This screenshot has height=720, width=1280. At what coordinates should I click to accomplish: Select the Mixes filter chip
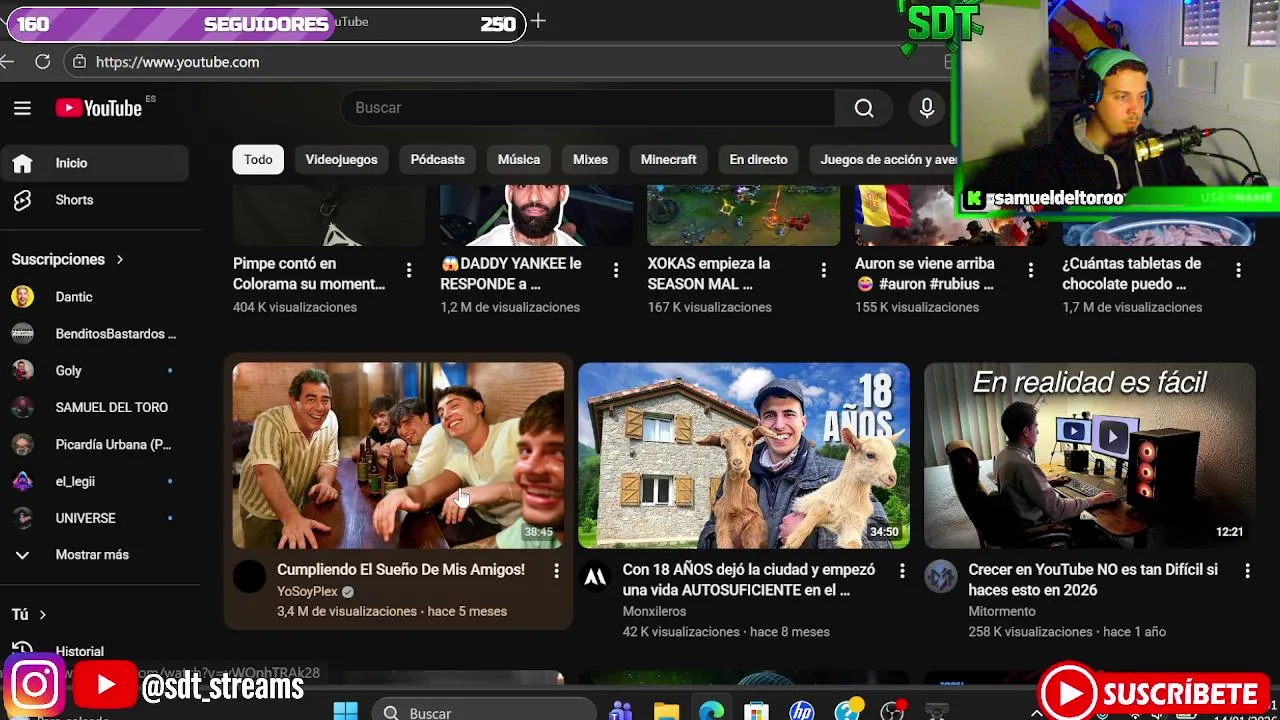pos(590,160)
